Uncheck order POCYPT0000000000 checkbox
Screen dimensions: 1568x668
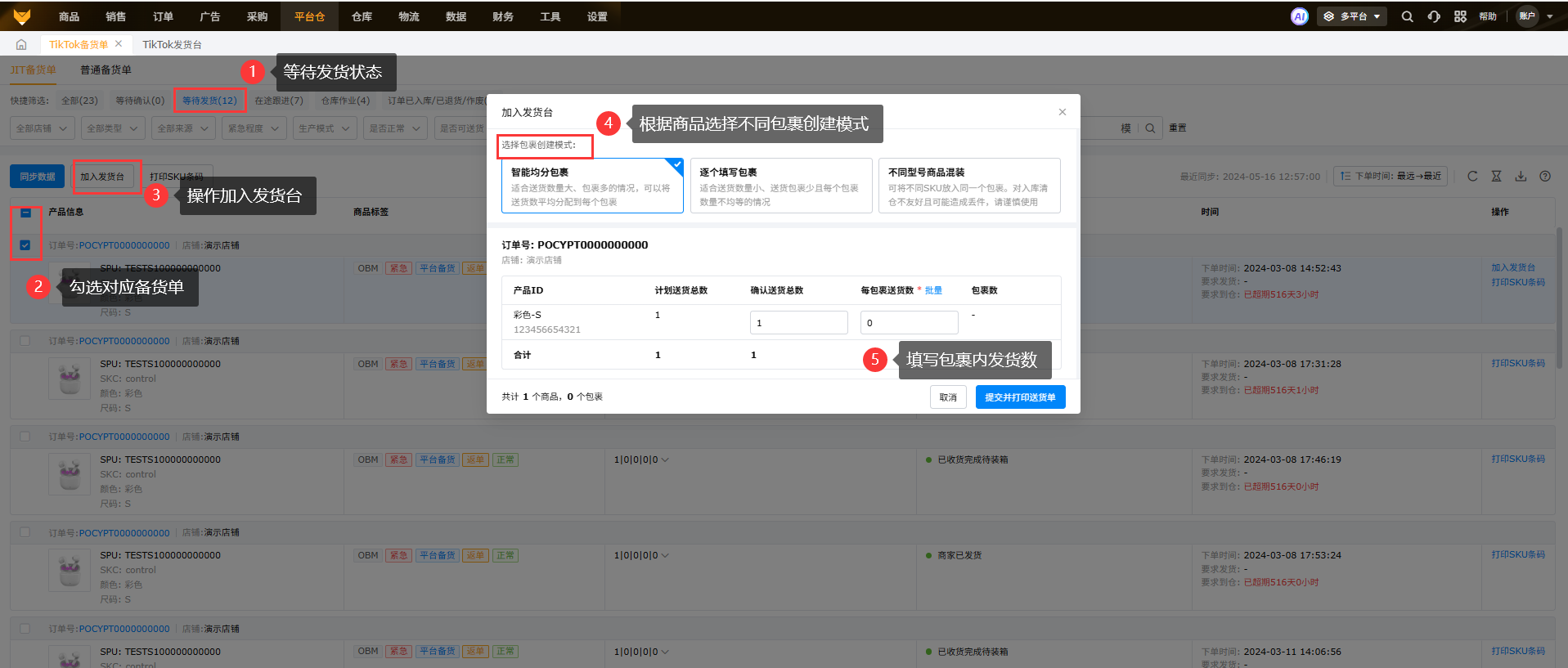25,245
